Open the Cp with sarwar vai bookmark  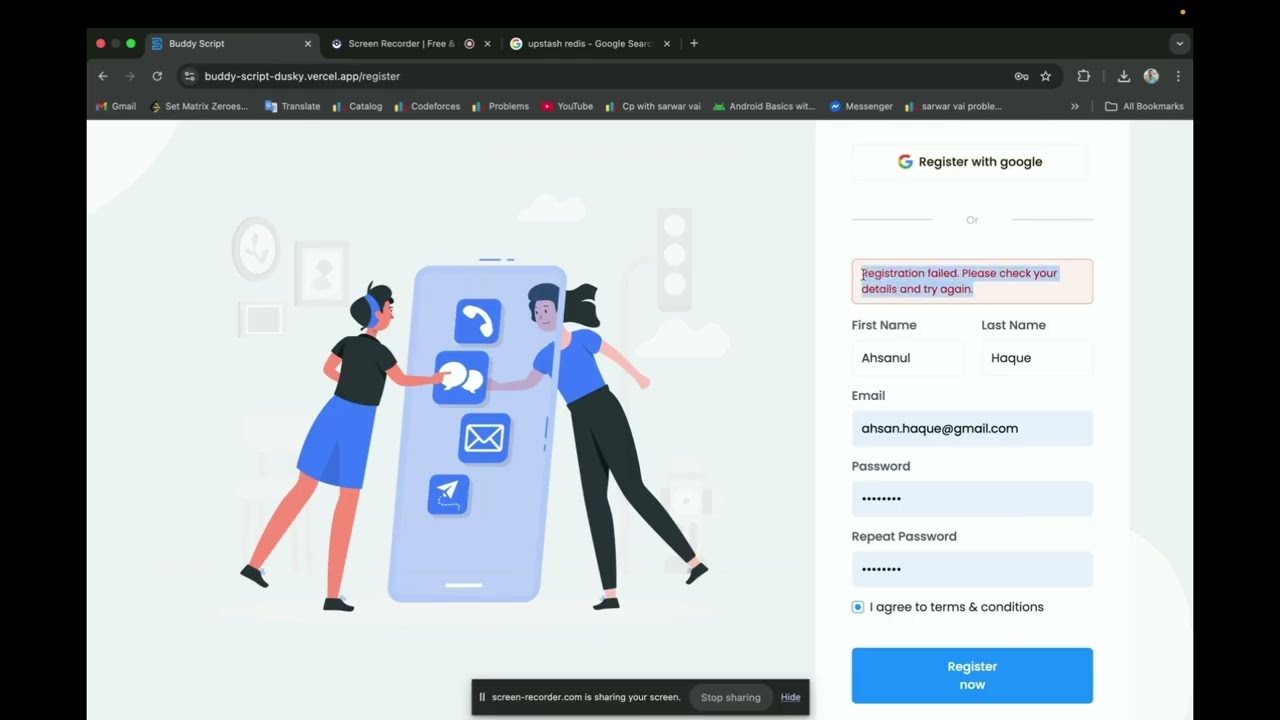(x=653, y=106)
